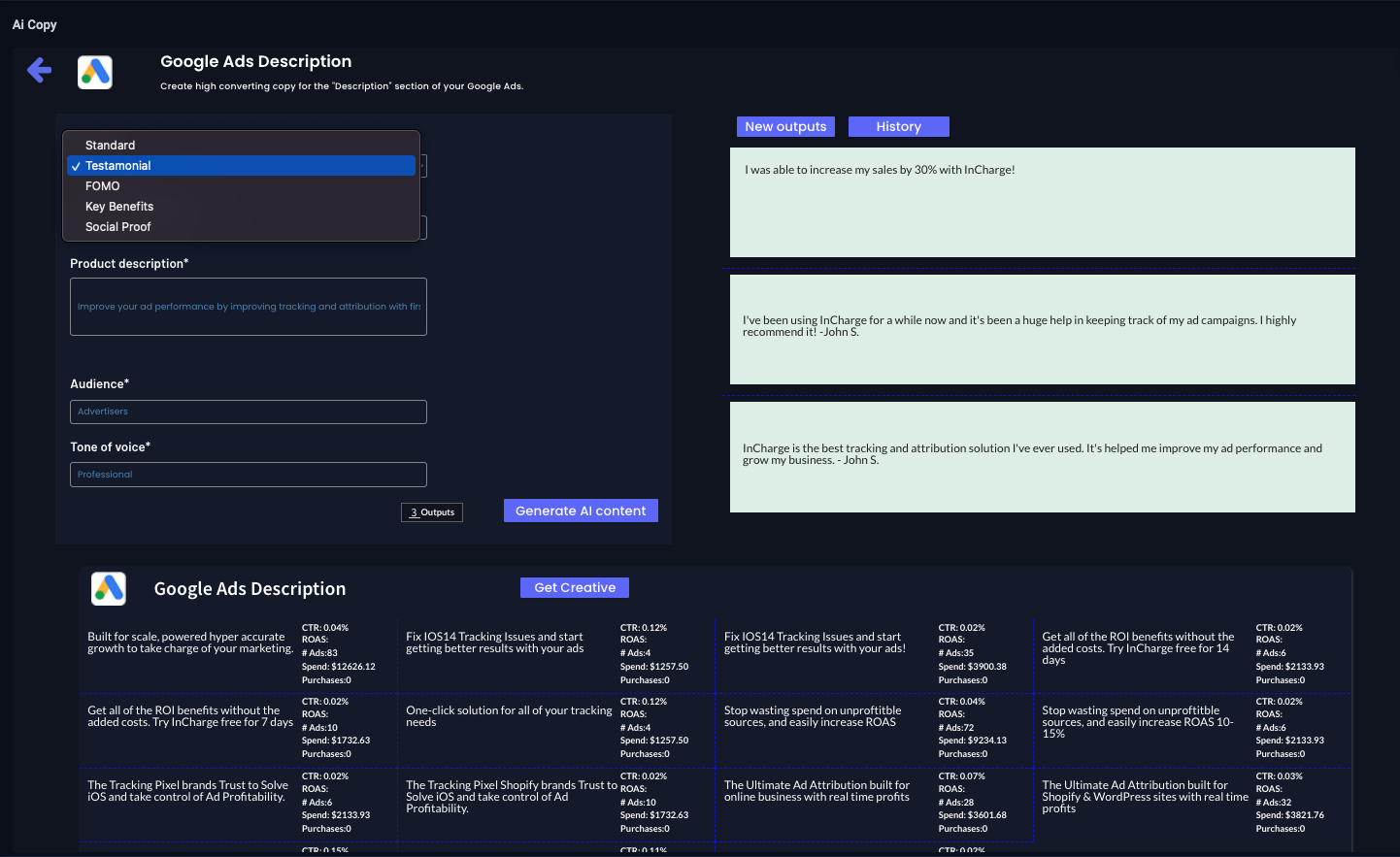Viewport: 1400px width, 857px height.
Task: Click the Get Creative button
Action: 575,587
